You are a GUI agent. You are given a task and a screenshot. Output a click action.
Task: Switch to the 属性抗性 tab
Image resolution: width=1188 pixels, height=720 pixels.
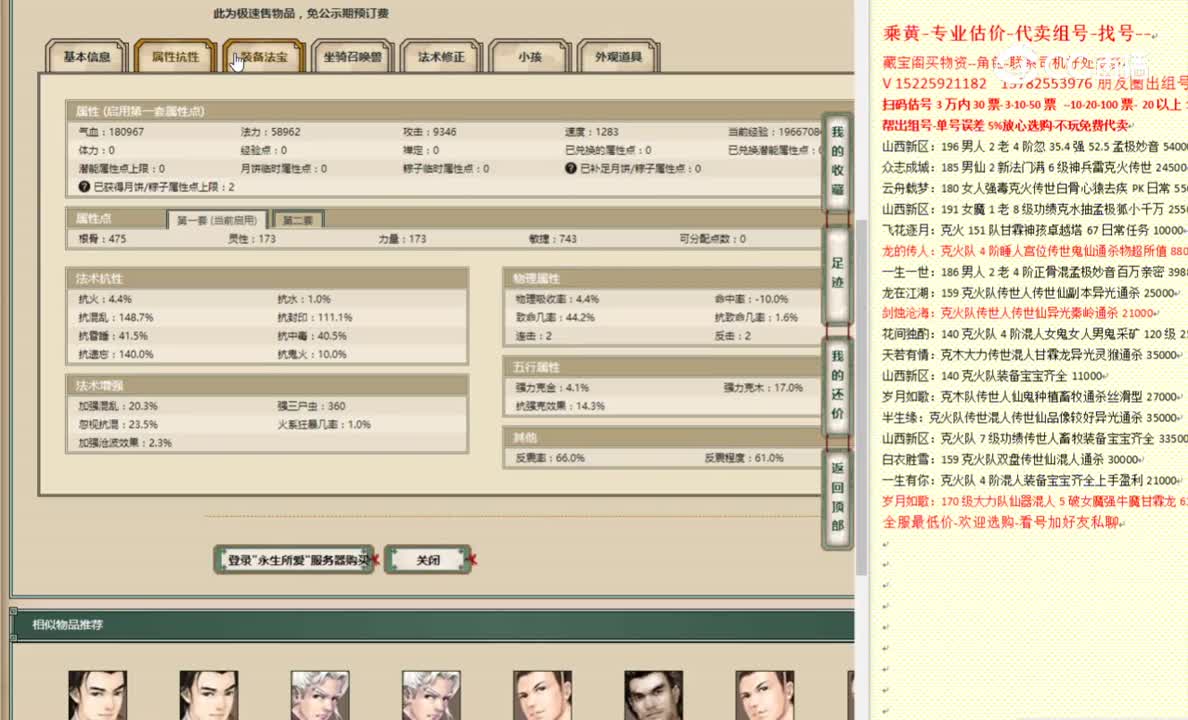pos(175,57)
